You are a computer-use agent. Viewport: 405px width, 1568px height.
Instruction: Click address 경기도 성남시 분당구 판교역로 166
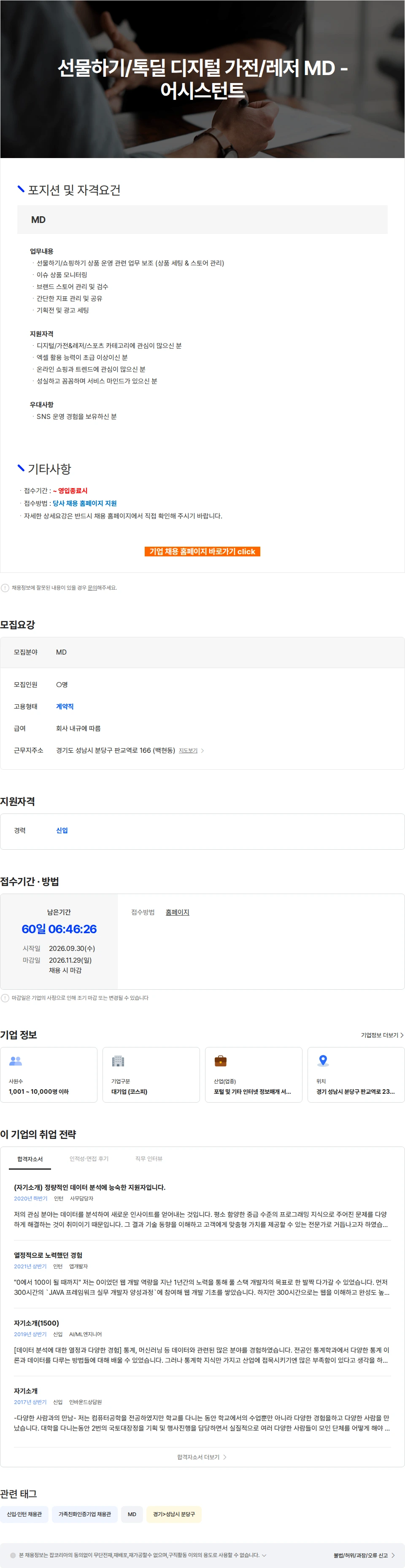click(116, 751)
